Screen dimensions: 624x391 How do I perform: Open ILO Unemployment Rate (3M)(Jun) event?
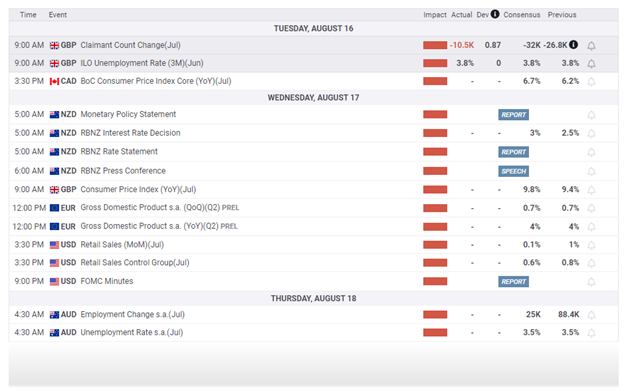point(142,63)
